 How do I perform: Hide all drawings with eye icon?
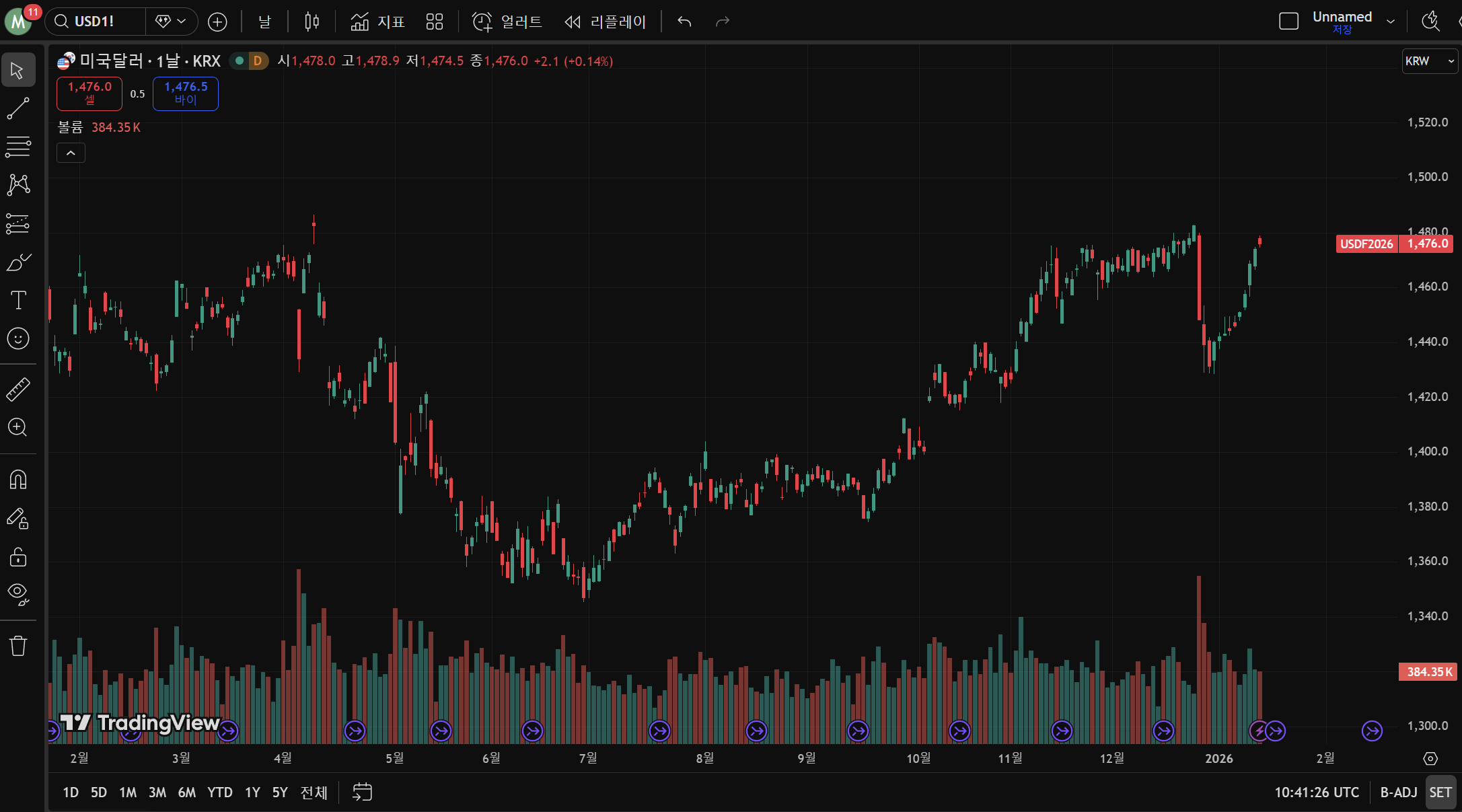(18, 595)
